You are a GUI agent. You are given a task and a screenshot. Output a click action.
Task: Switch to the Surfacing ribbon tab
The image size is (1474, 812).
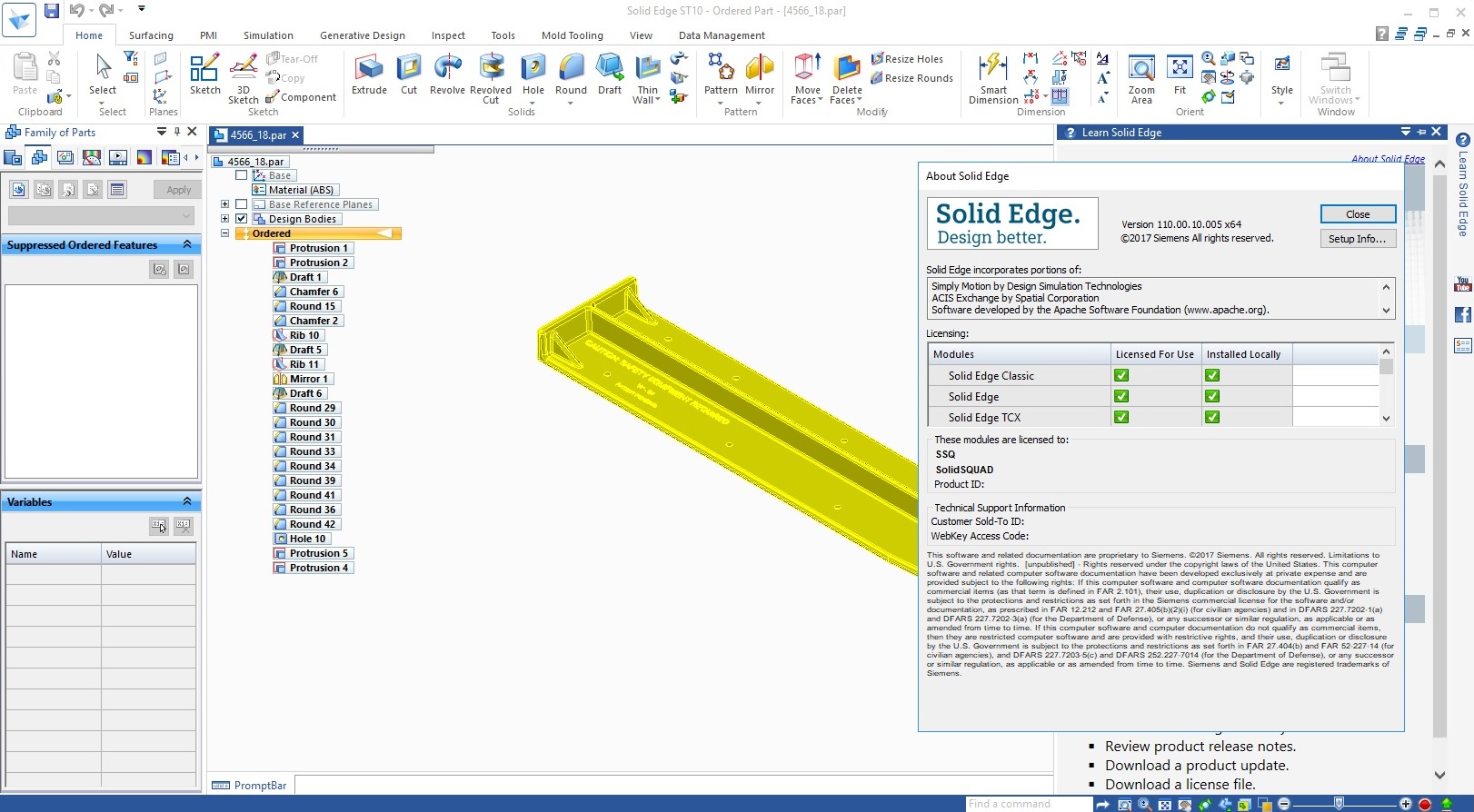(x=151, y=35)
